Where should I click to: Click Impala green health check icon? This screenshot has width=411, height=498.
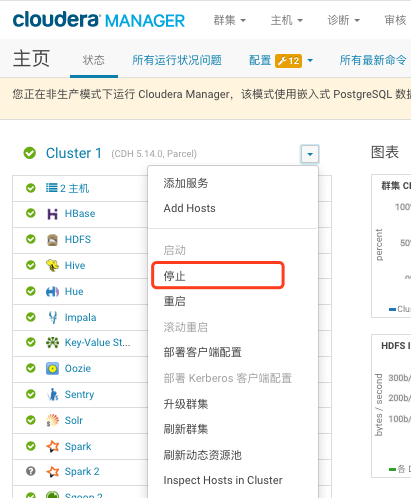point(31,317)
